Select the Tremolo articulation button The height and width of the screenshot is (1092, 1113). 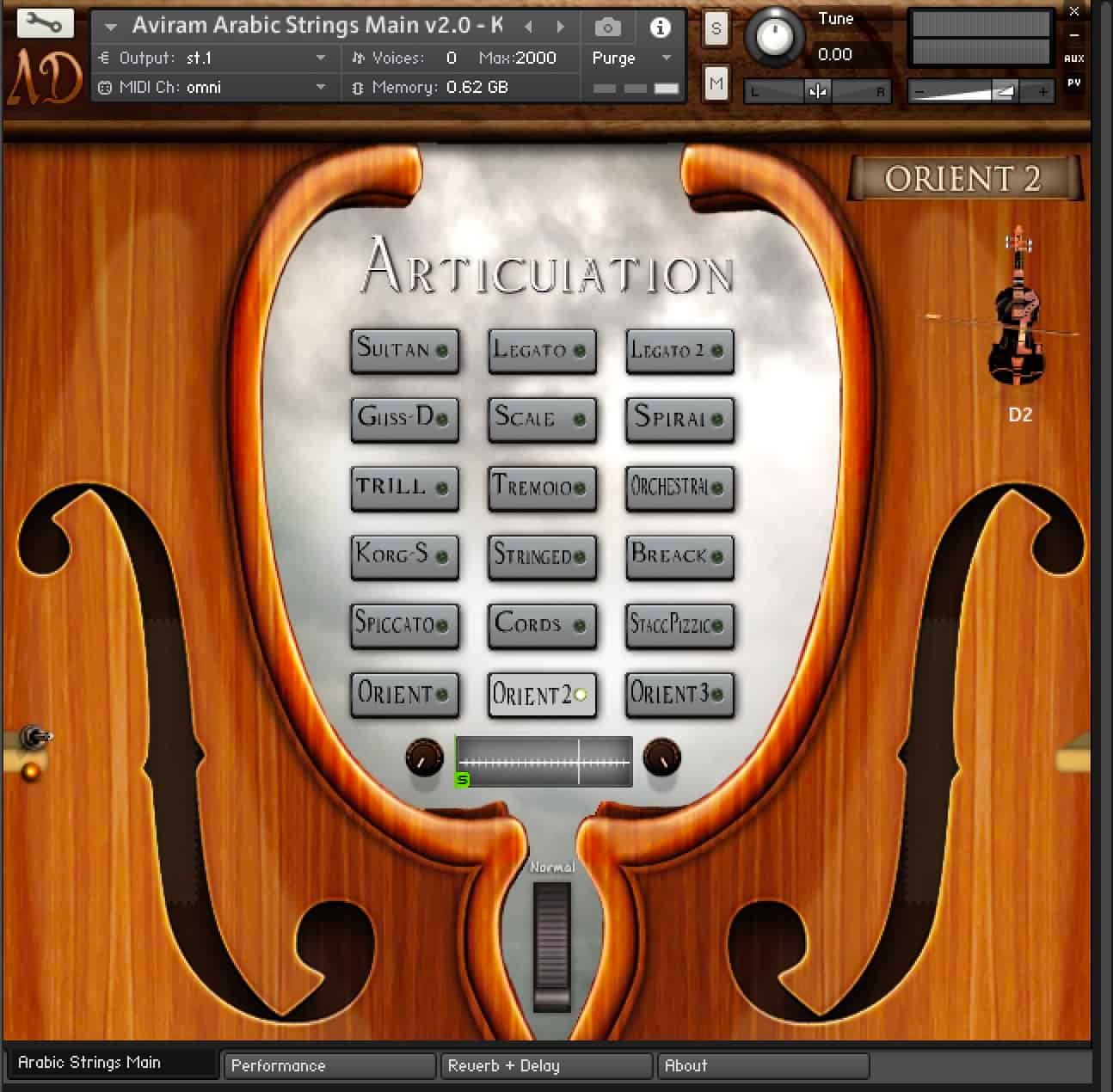tap(542, 488)
